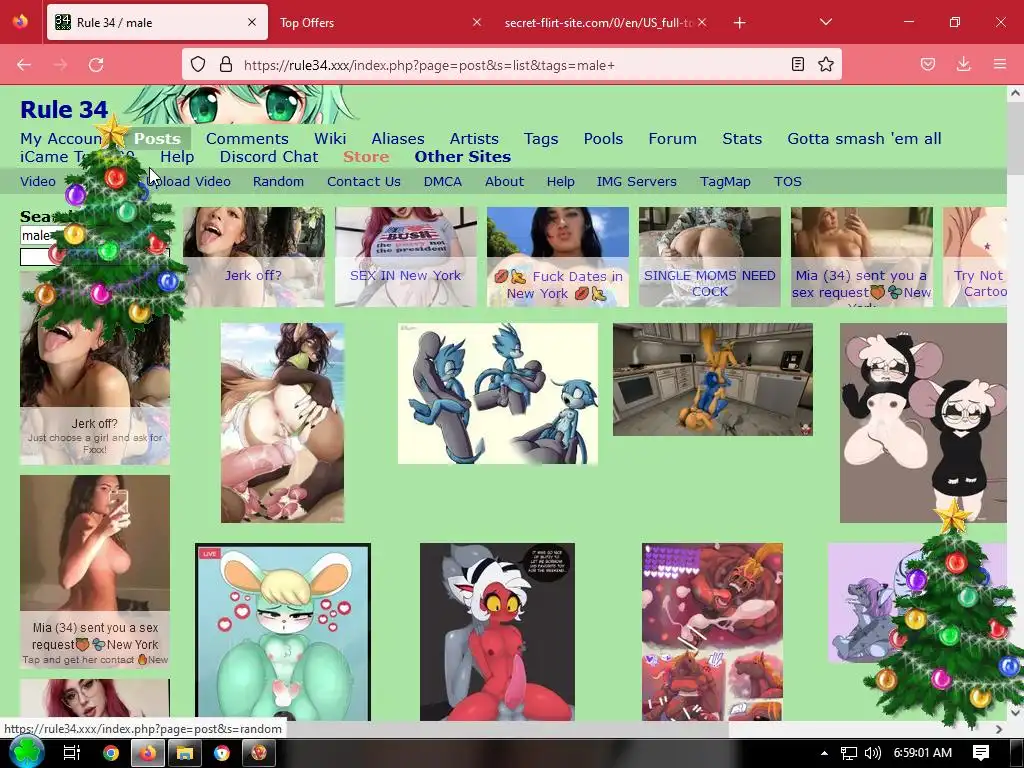Show hidden tray icons chevron

click(x=824, y=753)
